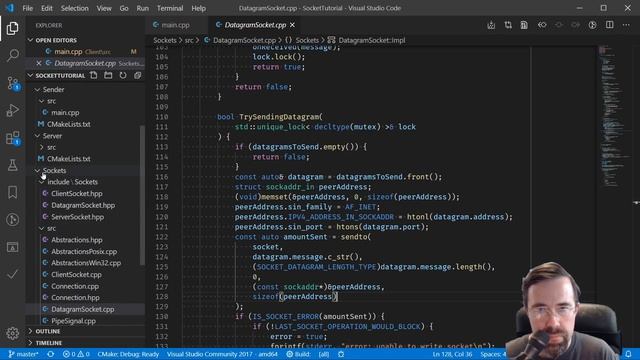Screen dimensions: 640x360
Task: Click the Build button in status bar
Action: [x=298, y=354]
